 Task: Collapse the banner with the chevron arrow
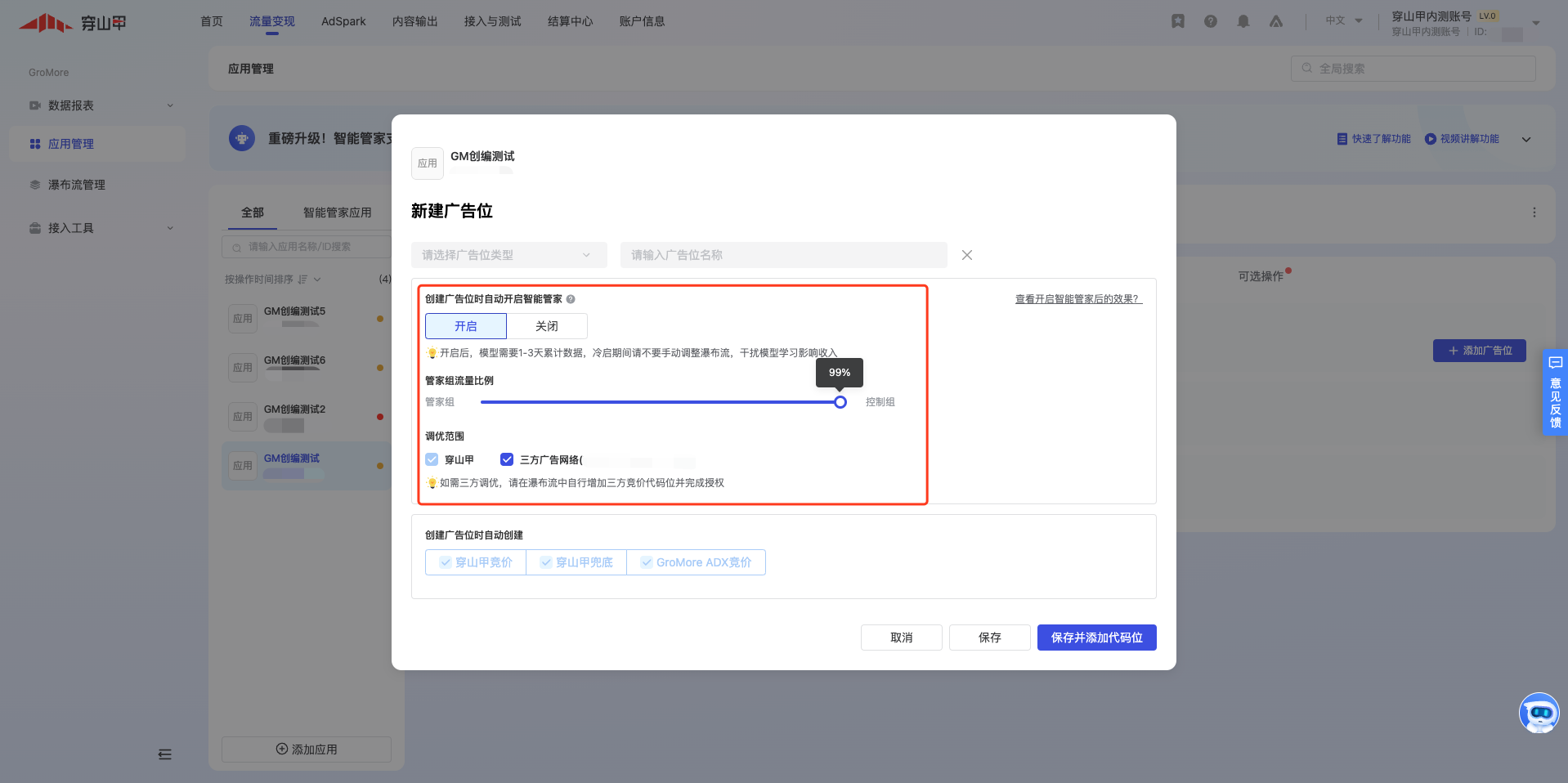click(1526, 140)
